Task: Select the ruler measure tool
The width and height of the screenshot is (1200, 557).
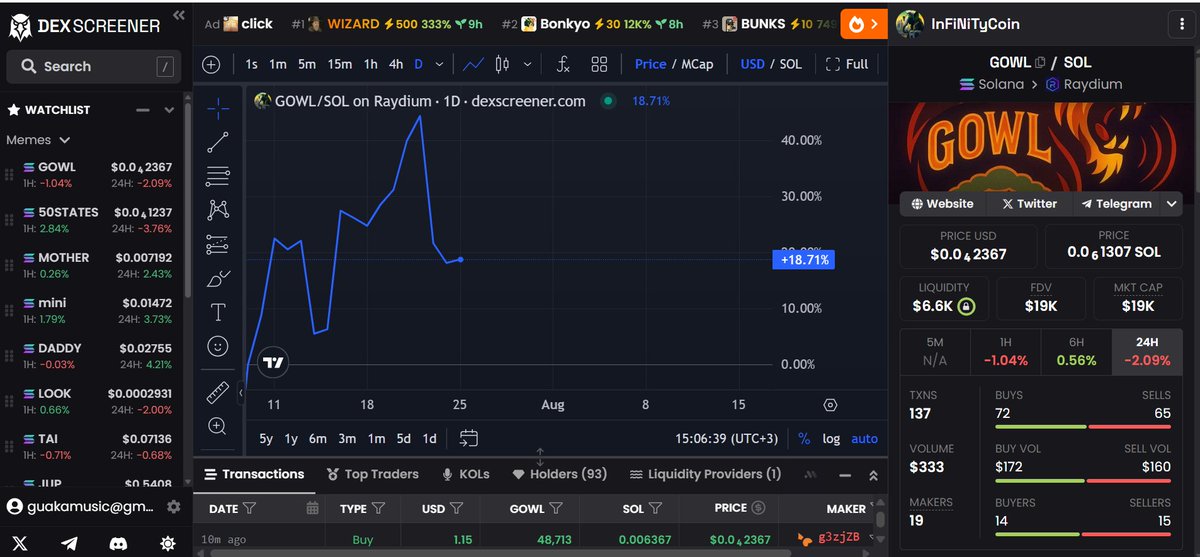Action: pyautogui.click(x=217, y=392)
